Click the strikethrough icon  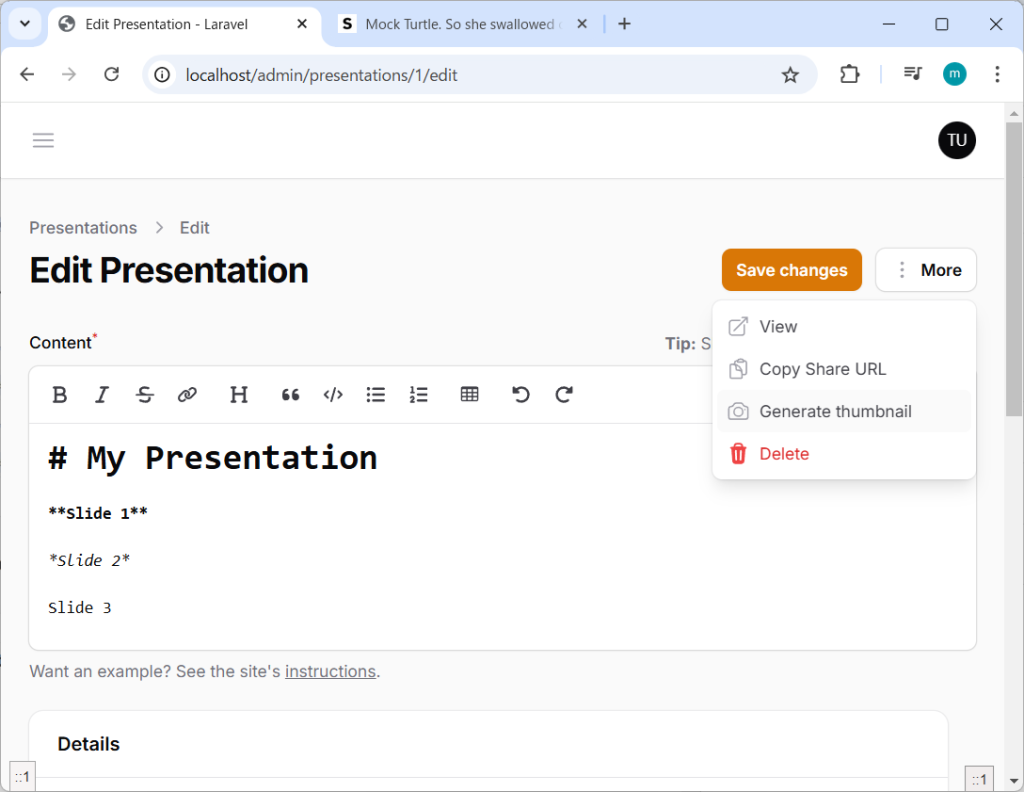(x=145, y=395)
